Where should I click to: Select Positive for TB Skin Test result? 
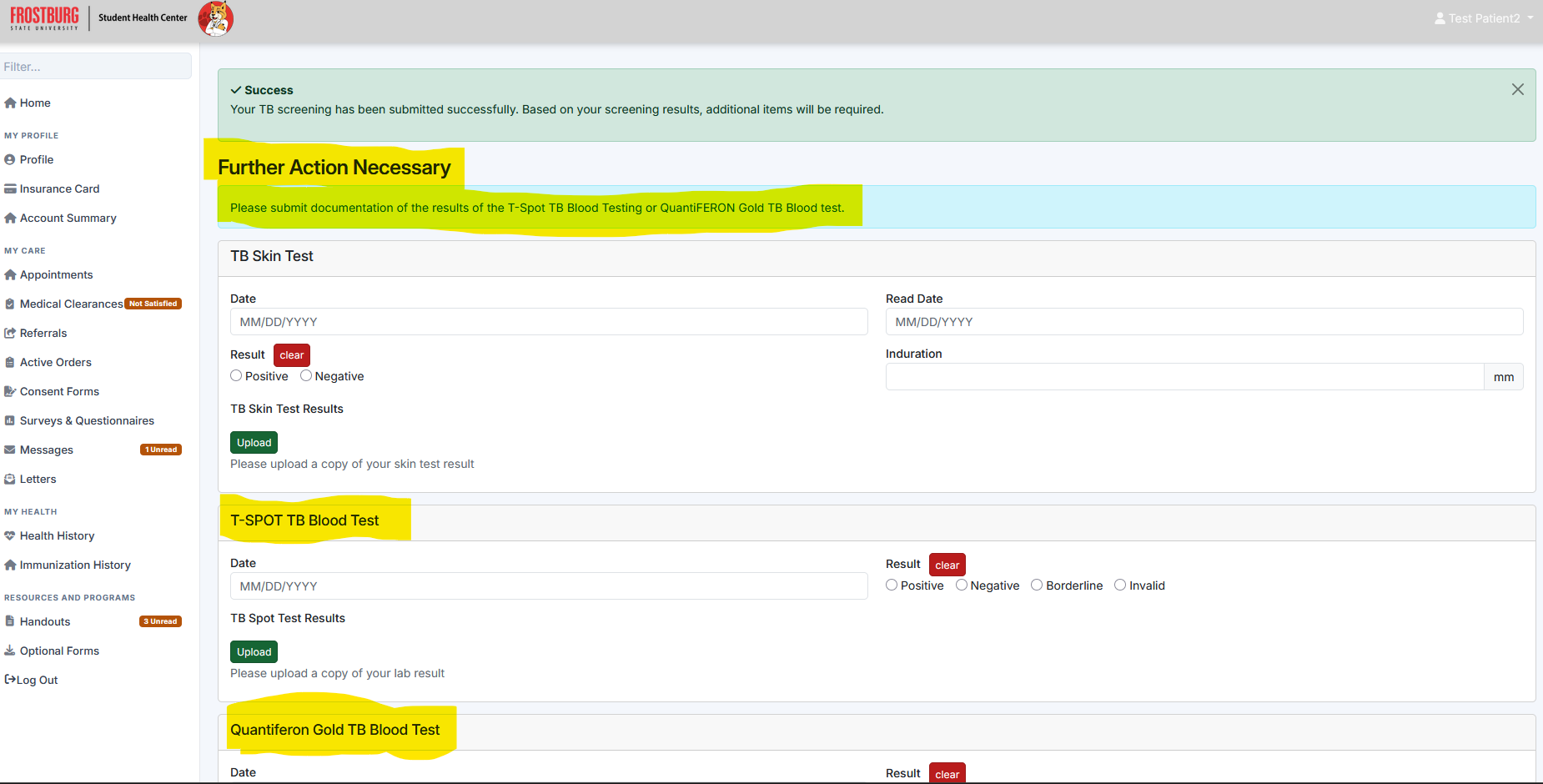click(x=236, y=376)
